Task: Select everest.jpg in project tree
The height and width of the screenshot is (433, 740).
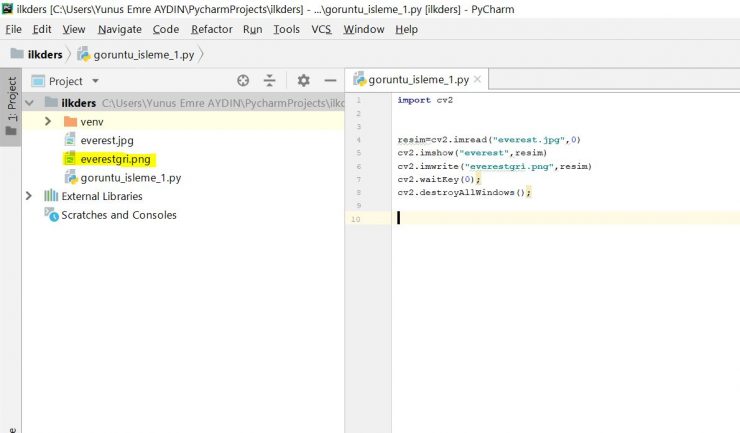Action: click(106, 140)
